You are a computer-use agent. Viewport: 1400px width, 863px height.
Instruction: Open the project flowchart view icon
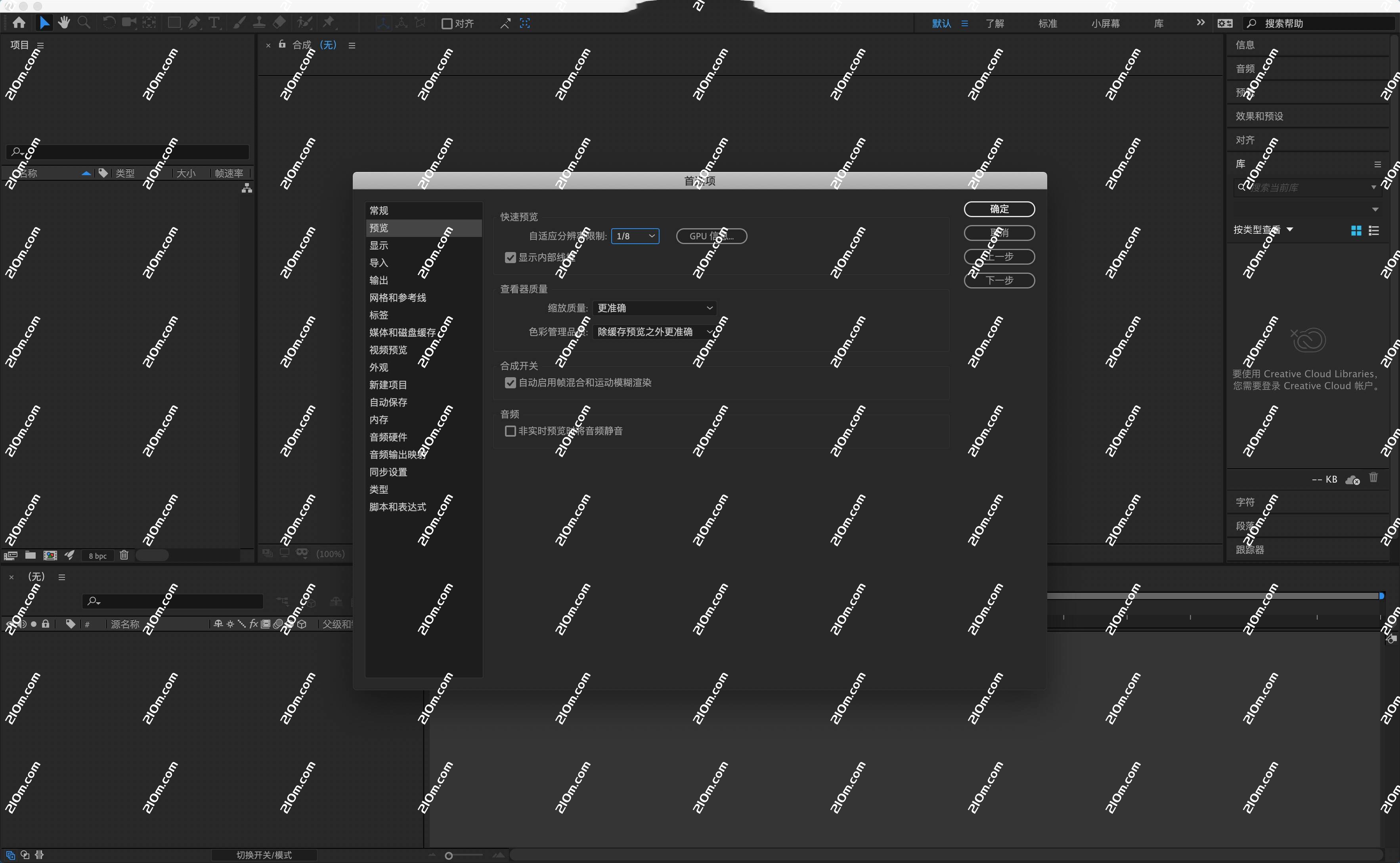[x=247, y=188]
